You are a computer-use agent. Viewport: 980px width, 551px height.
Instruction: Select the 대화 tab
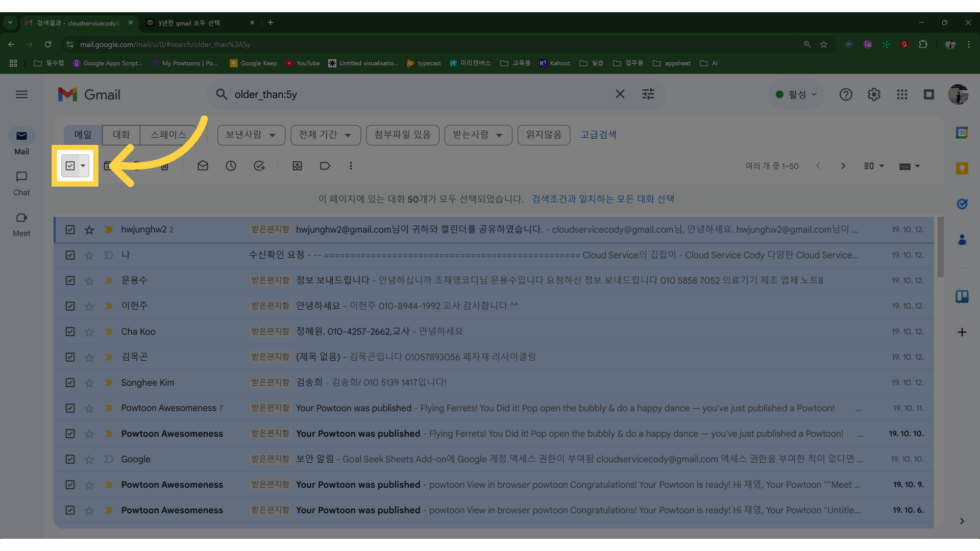point(121,135)
